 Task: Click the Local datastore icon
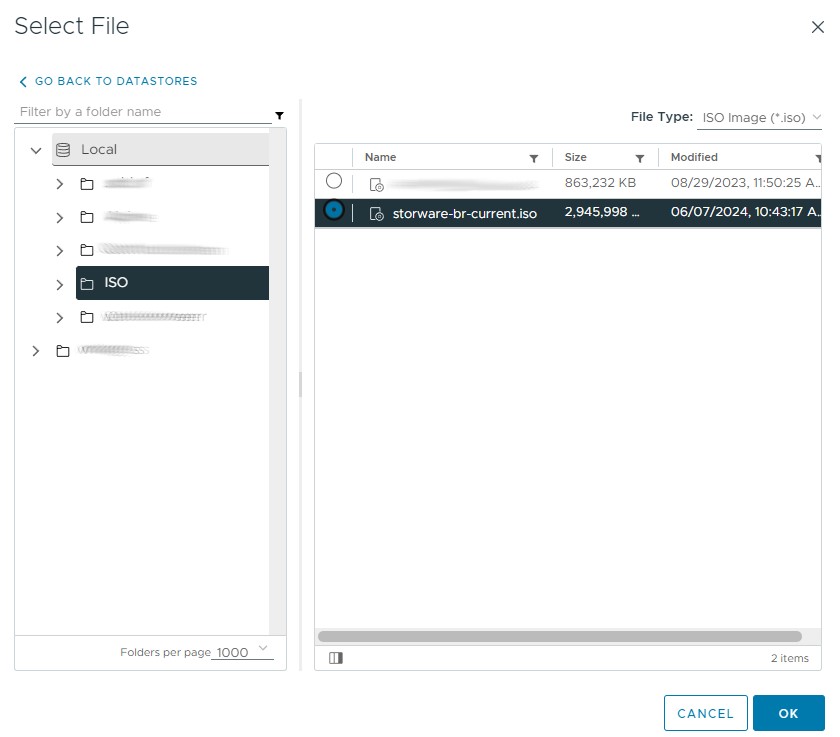[x=63, y=150]
